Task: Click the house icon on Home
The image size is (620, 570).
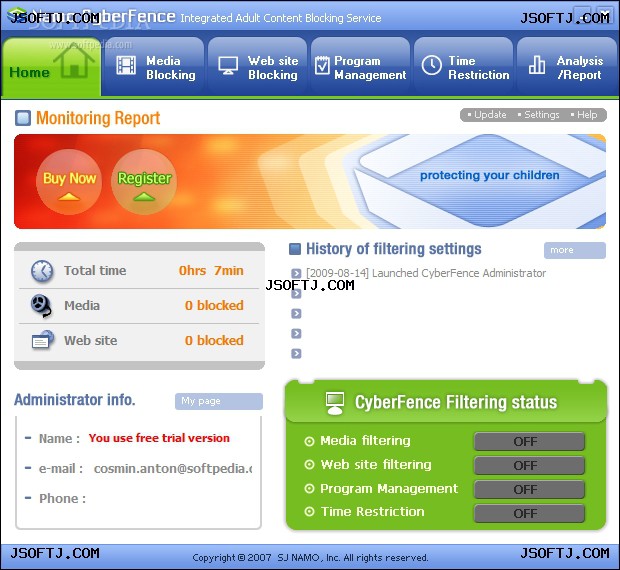Action: tap(74, 59)
